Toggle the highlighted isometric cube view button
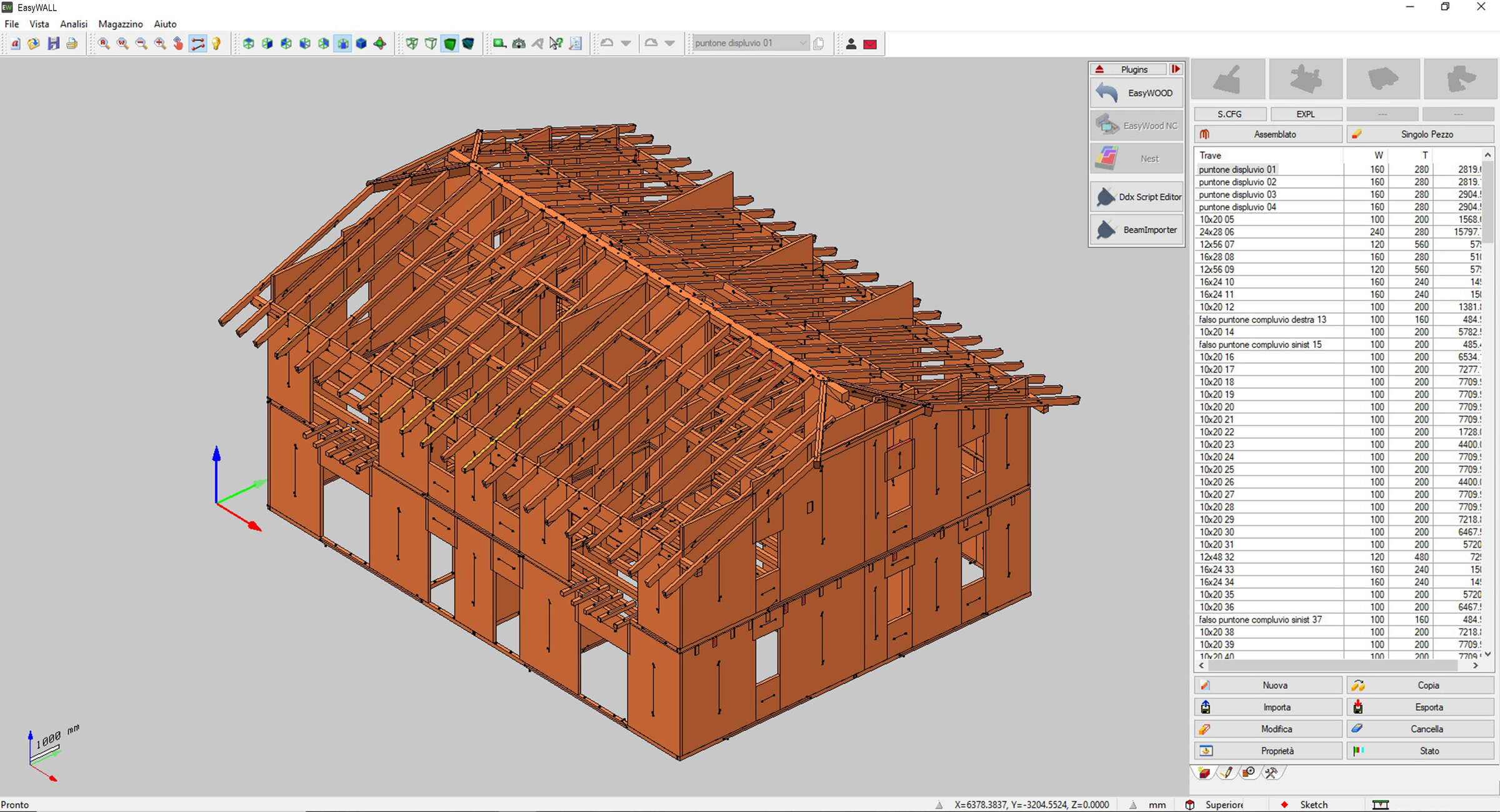1500x812 pixels. (342, 44)
